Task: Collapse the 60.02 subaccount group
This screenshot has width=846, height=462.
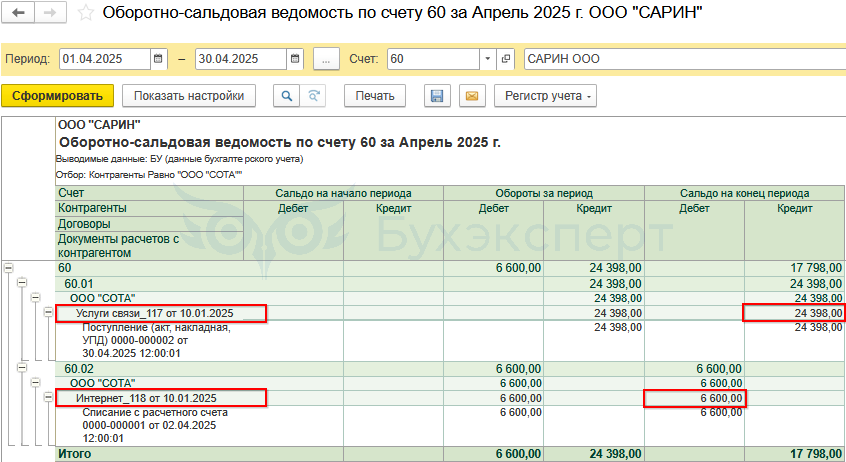Action: (x=22, y=368)
